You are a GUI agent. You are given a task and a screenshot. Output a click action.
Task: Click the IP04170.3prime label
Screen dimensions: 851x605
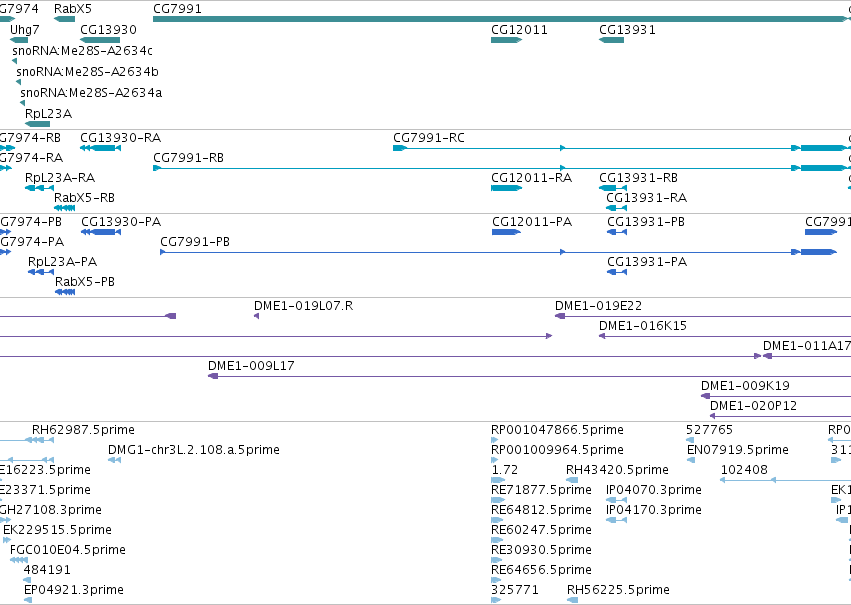[654, 511]
